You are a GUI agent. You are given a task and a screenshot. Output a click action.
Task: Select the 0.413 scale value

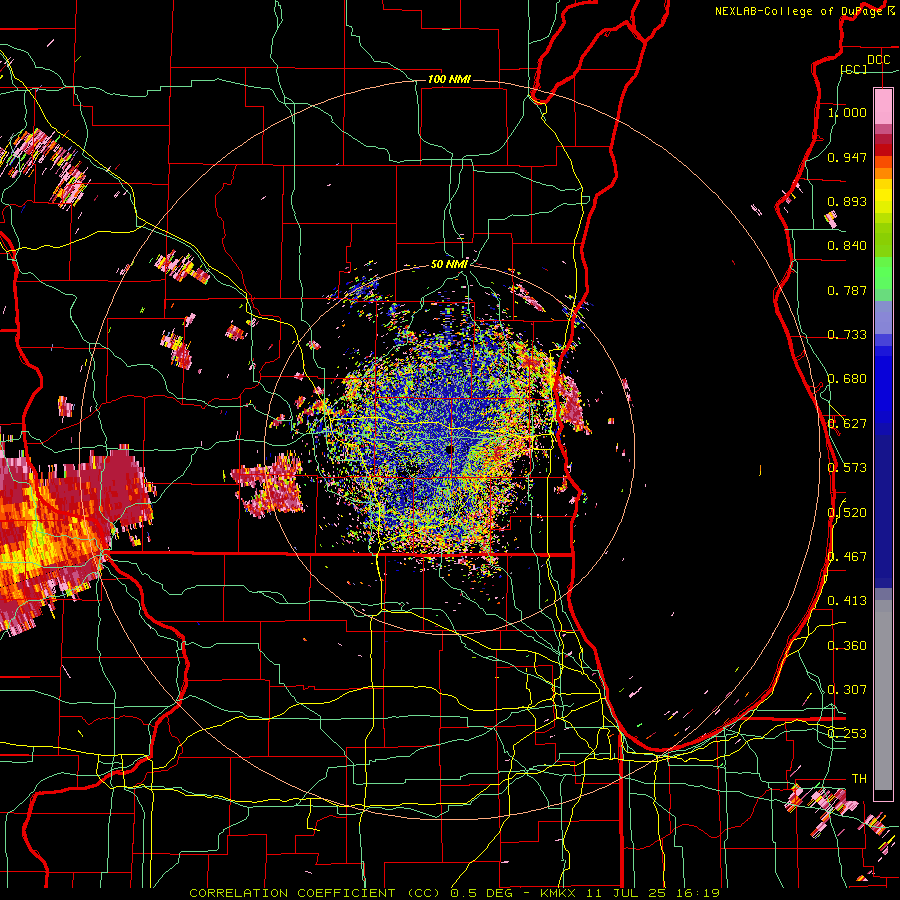pyautogui.click(x=847, y=601)
